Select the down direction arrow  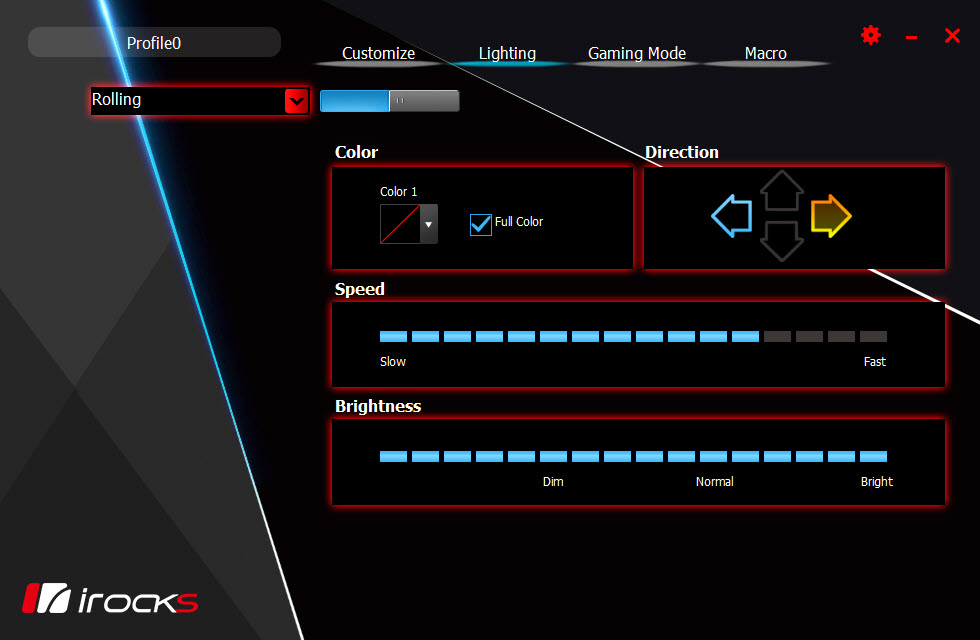click(782, 241)
